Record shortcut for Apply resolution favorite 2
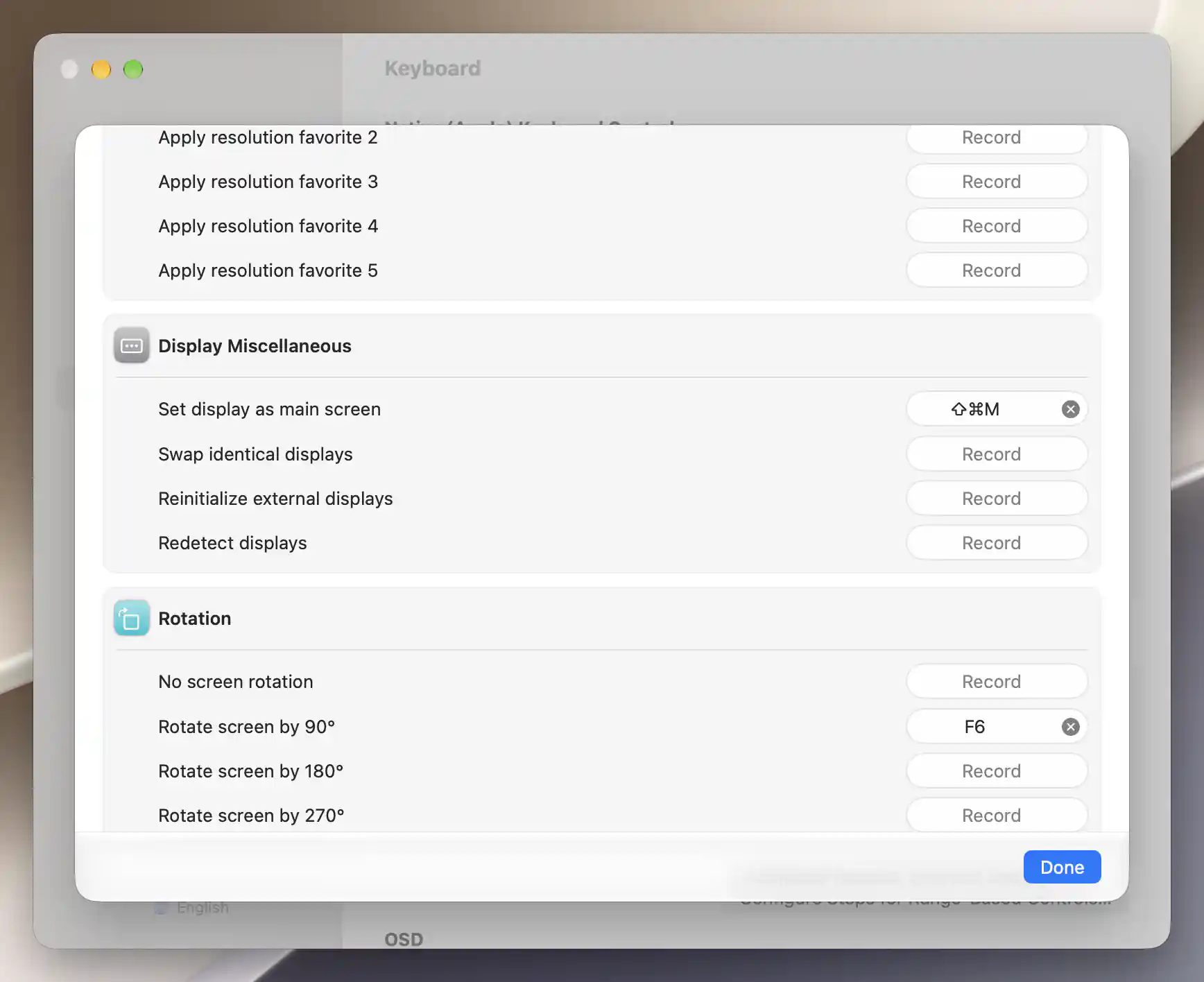This screenshot has height=982, width=1204. pyautogui.click(x=997, y=138)
